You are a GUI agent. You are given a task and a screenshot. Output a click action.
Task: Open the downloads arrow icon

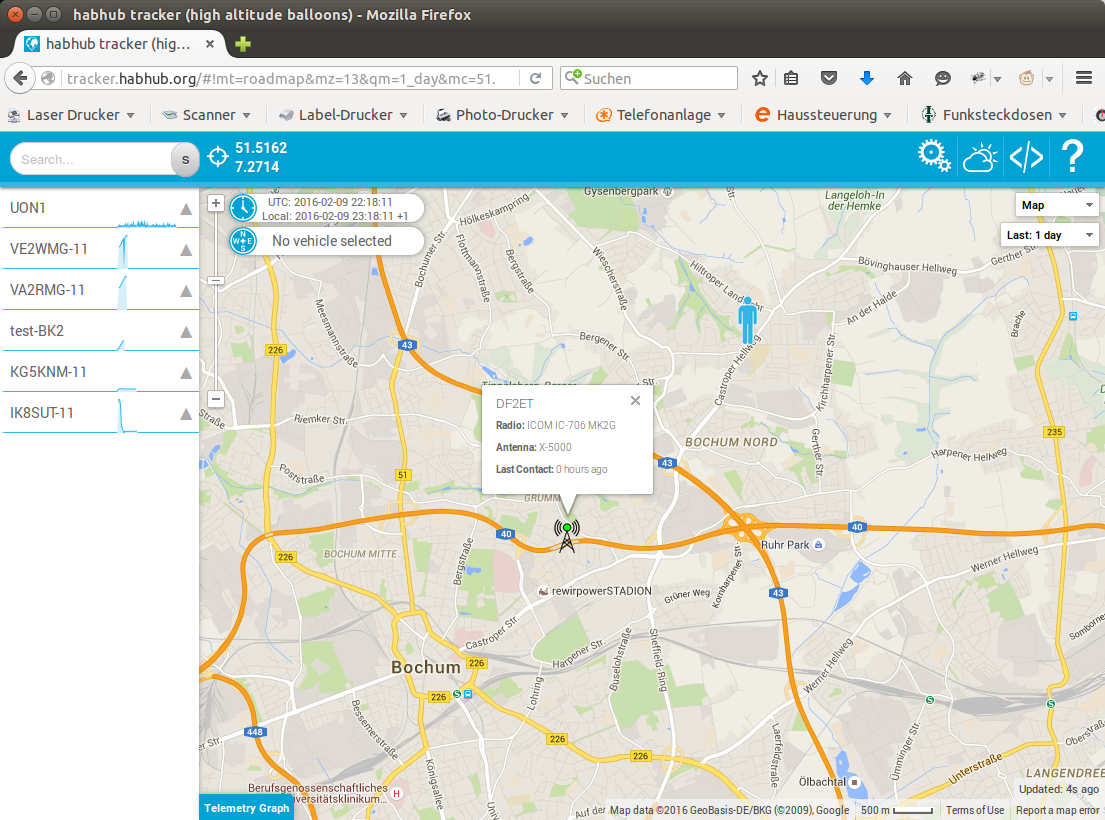867,78
